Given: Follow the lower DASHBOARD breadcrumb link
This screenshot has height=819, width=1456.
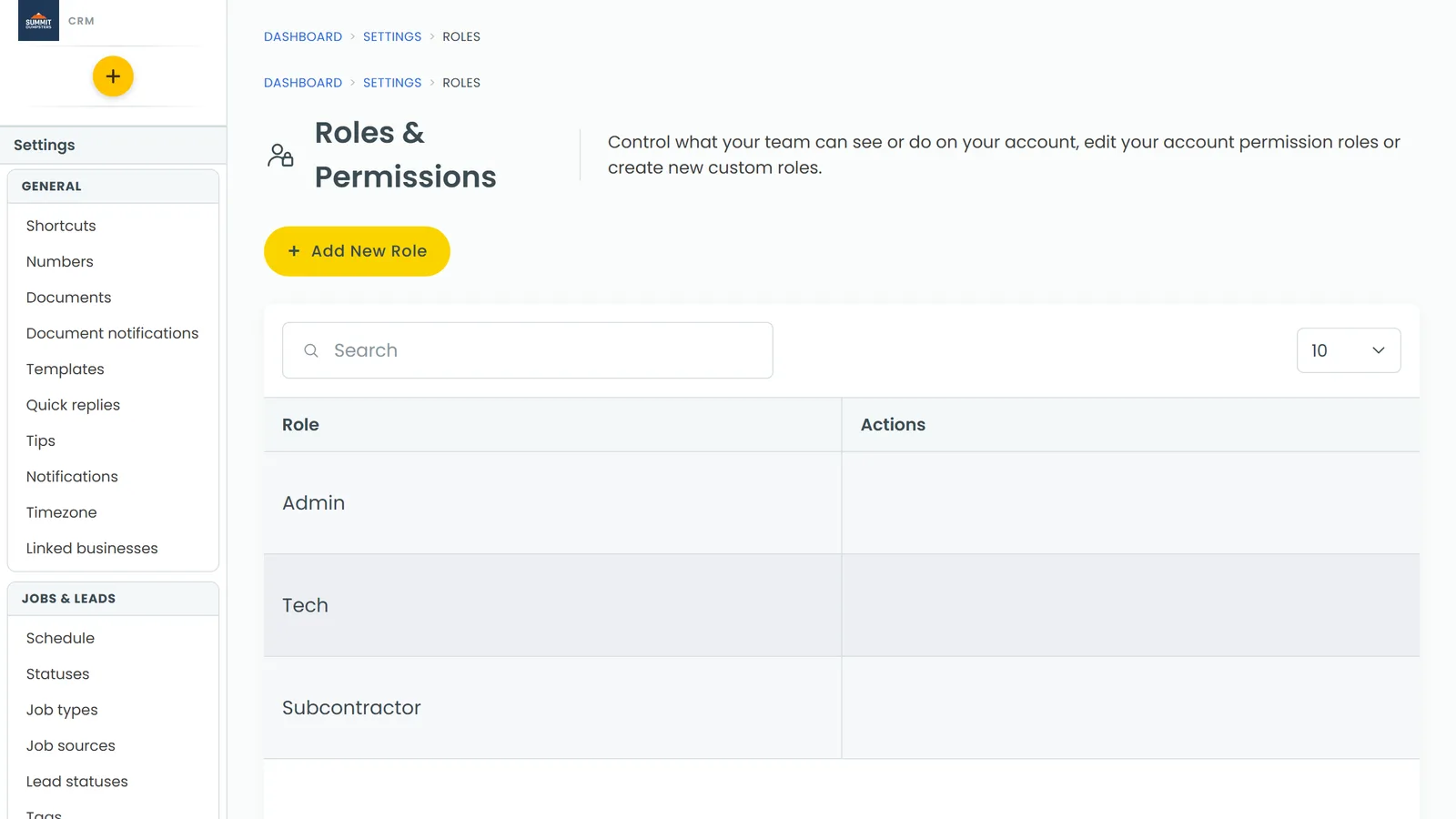Looking at the screenshot, I should [x=303, y=83].
